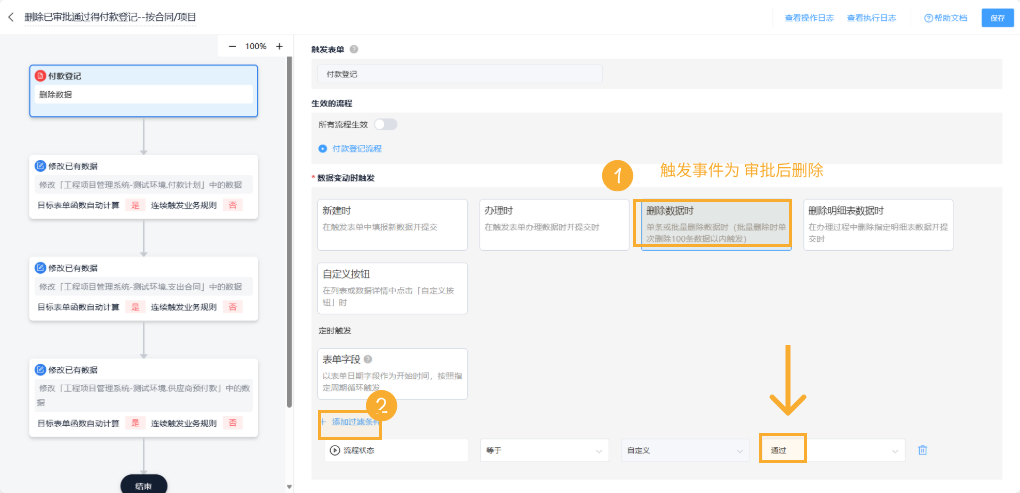Go back with the arrow beside the title

pyautogui.click(x=10, y=18)
